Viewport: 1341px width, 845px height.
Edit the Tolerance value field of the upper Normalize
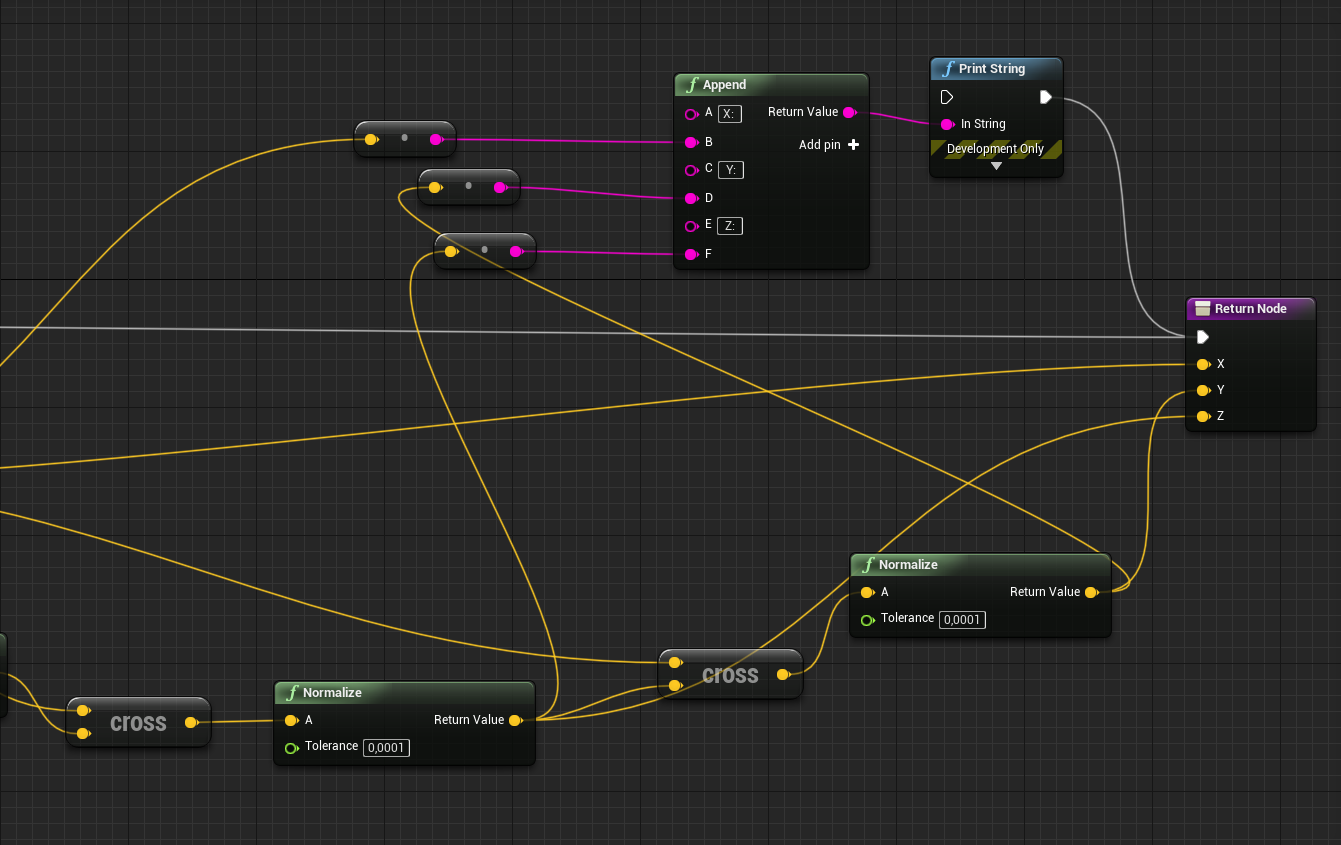click(x=962, y=620)
